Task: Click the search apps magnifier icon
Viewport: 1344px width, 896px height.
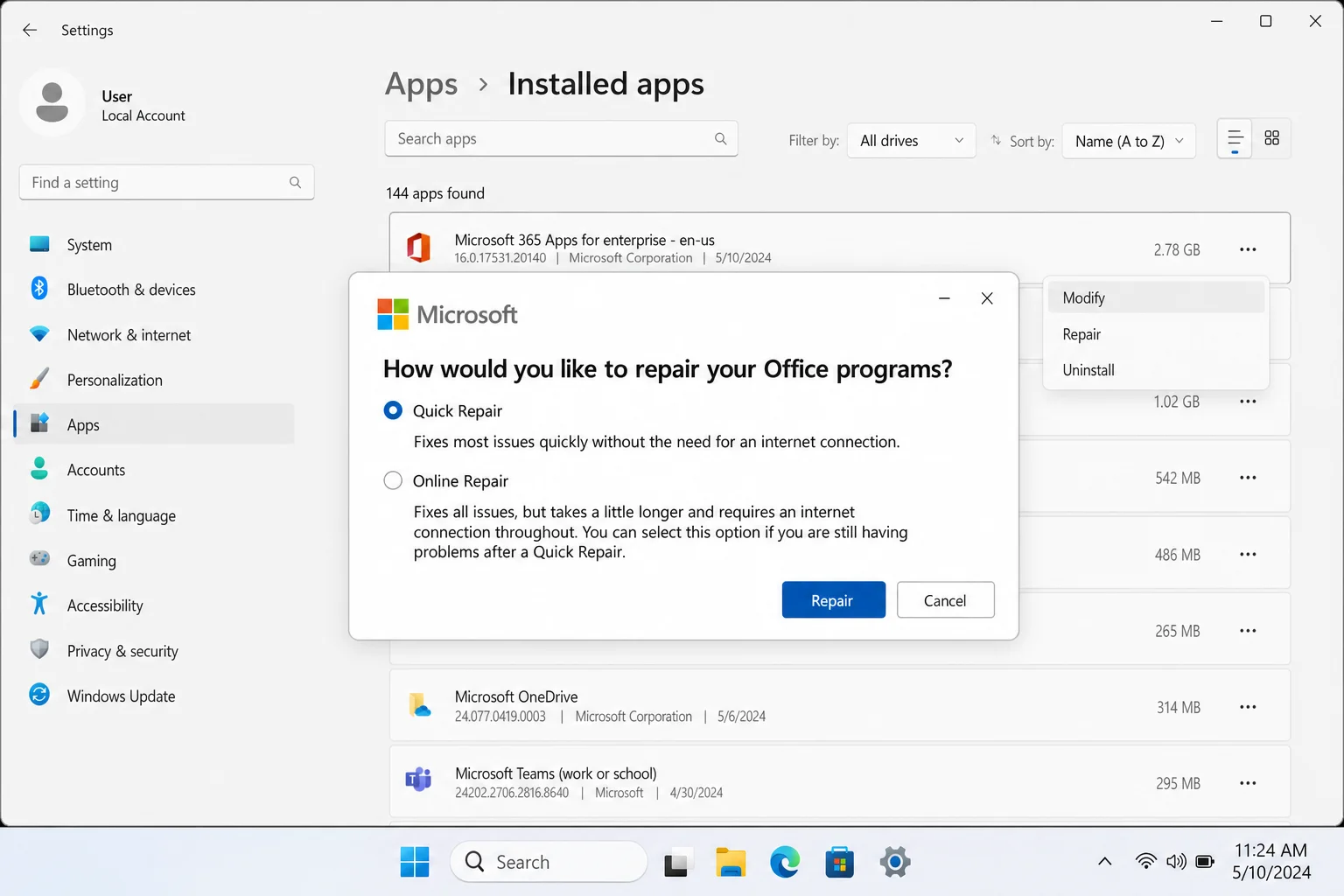Action: [720, 138]
